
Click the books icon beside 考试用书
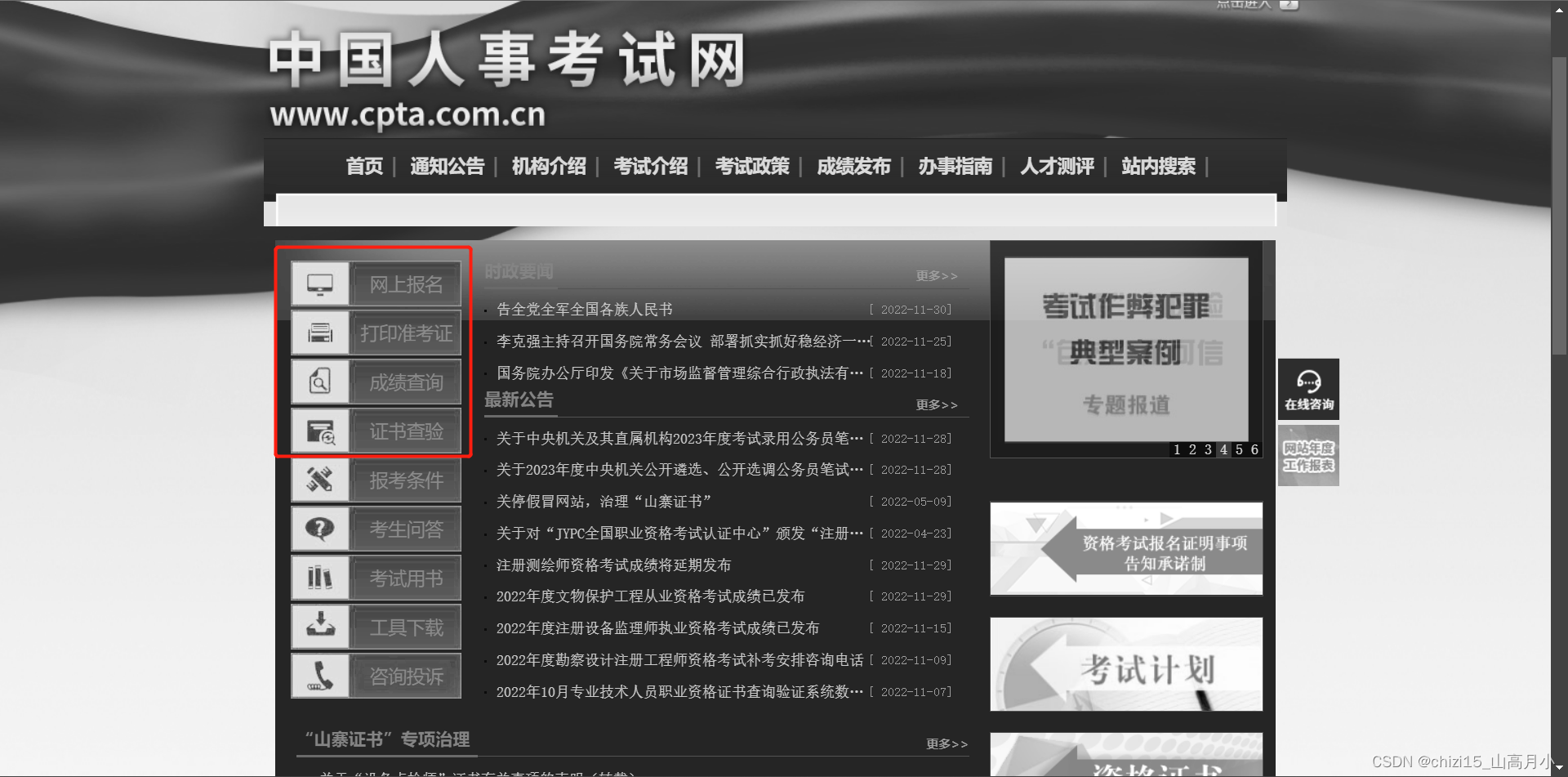point(320,578)
